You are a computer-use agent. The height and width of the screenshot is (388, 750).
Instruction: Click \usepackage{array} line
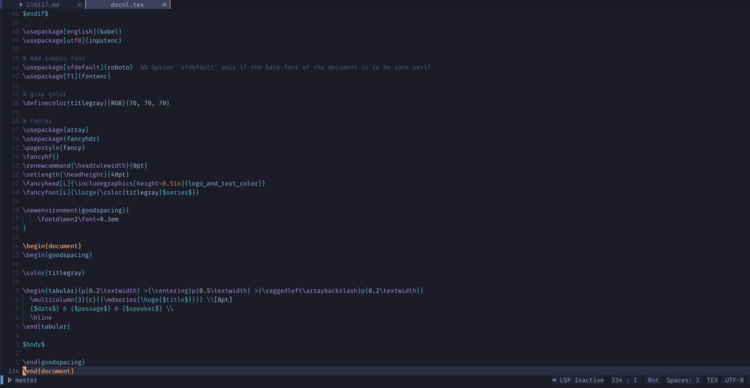point(55,130)
